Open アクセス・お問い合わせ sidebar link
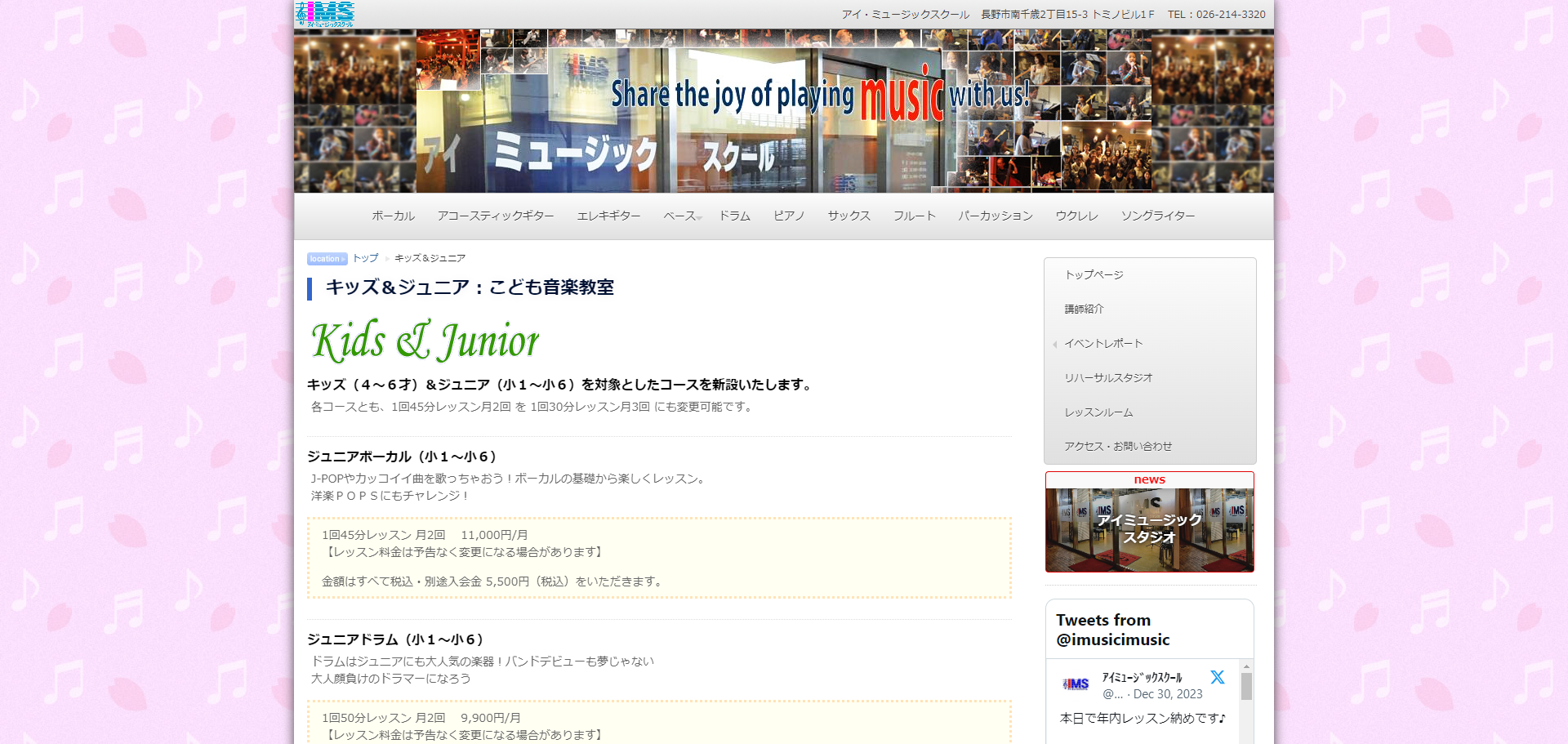 click(x=1117, y=447)
